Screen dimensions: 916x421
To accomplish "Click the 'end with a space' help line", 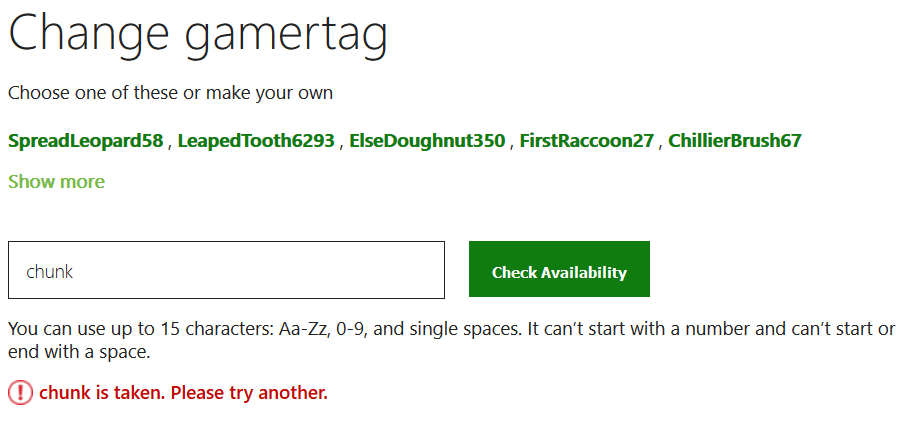I will click(x=78, y=353).
